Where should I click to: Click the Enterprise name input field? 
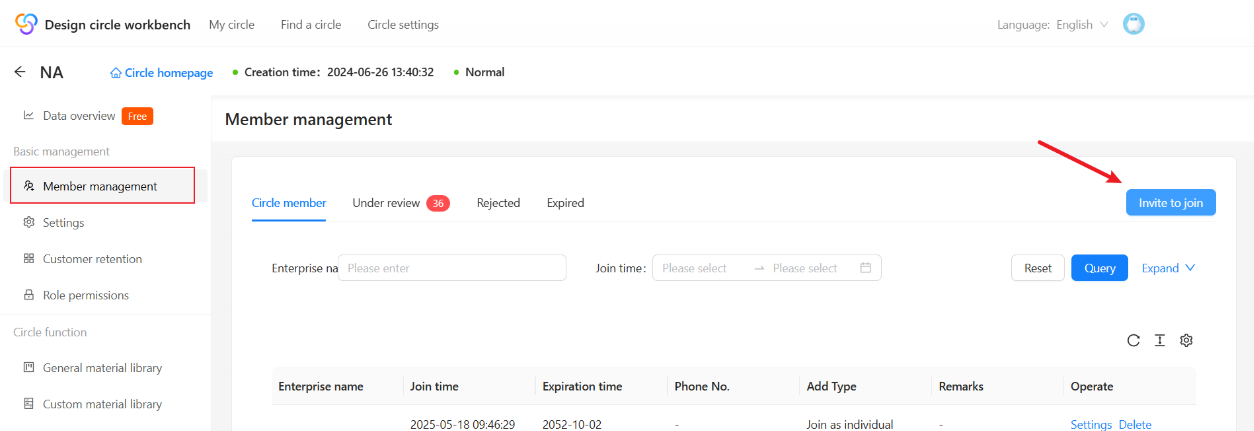[452, 268]
